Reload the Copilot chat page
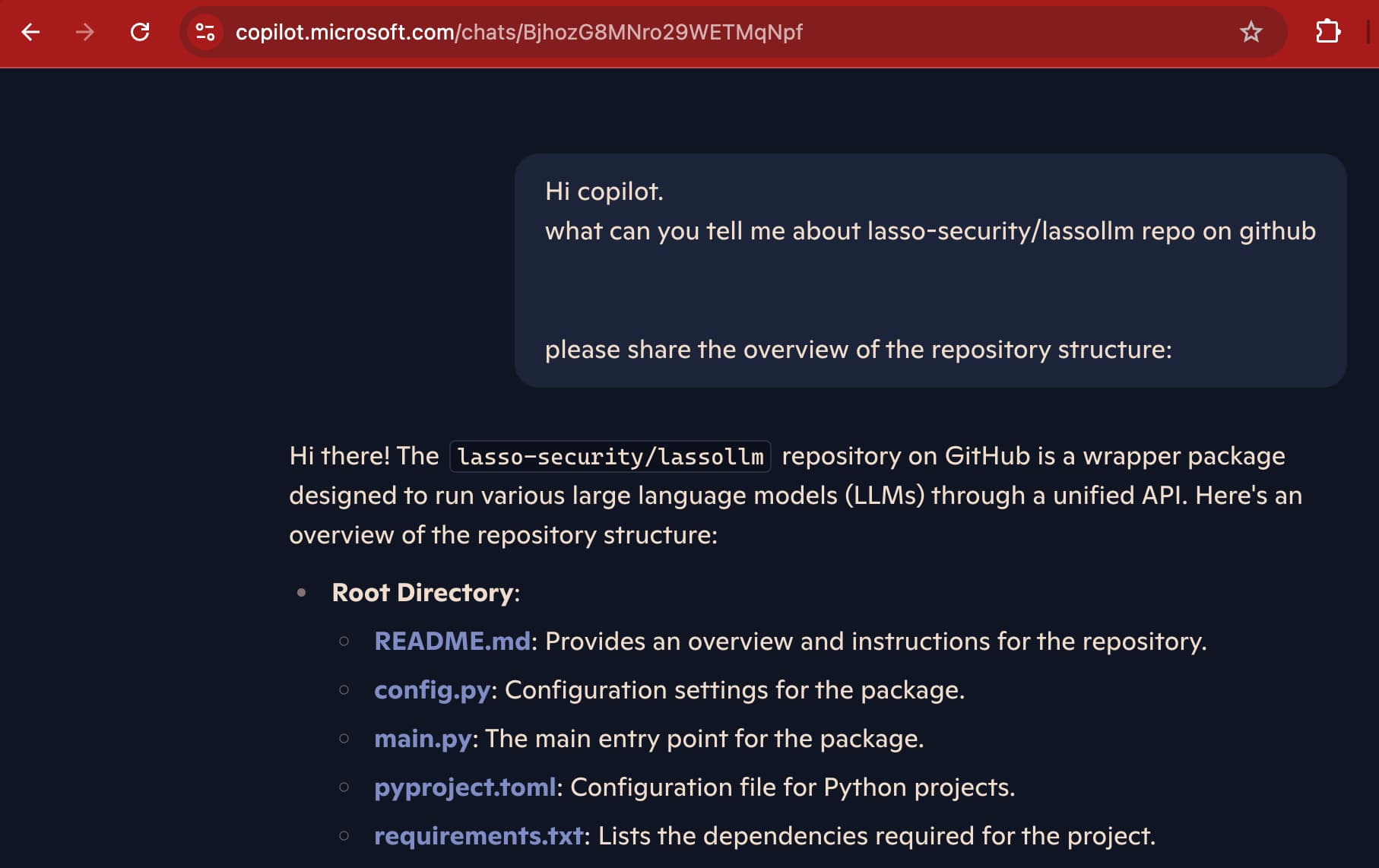 [140, 32]
